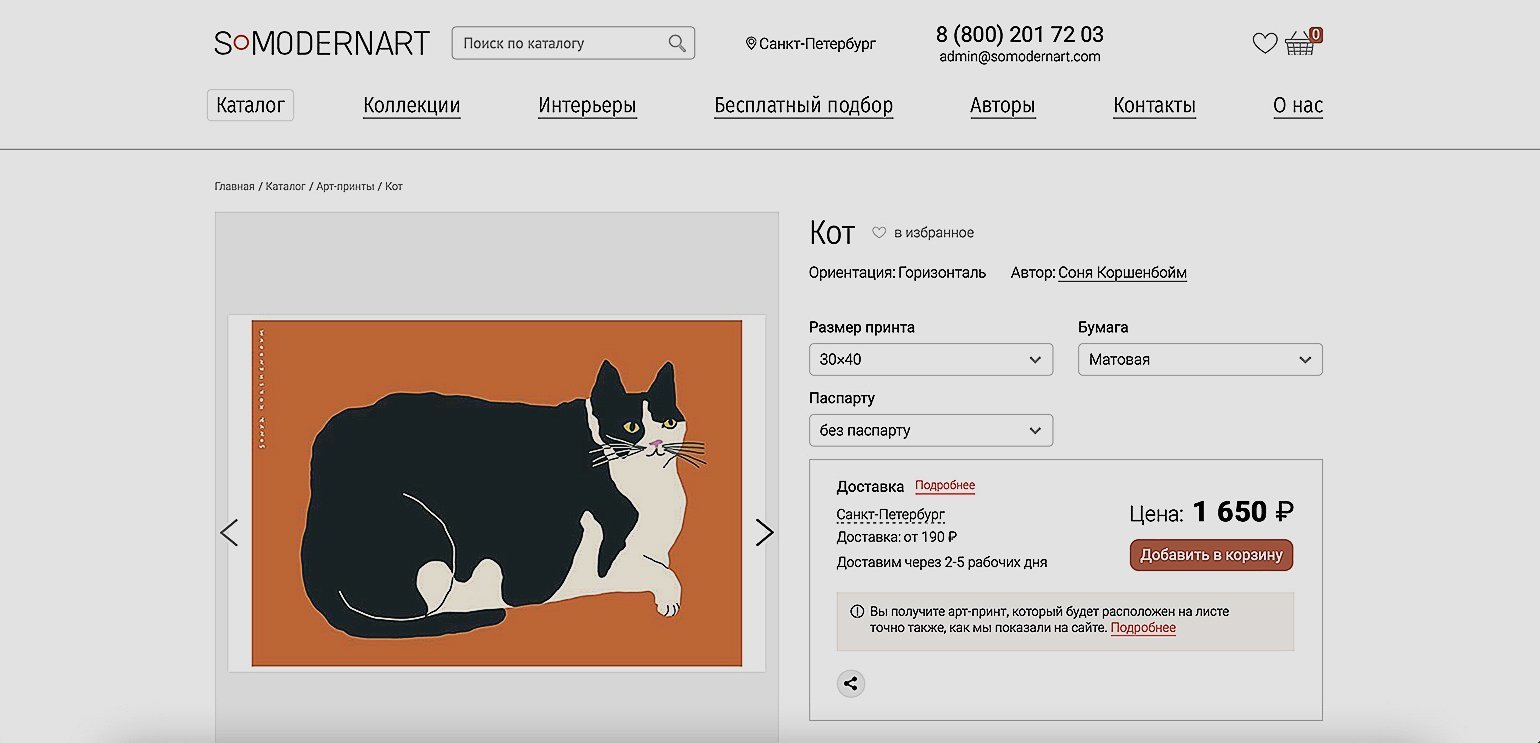Open the Паспарту dropdown
The height and width of the screenshot is (743, 1540).
pyautogui.click(x=931, y=430)
